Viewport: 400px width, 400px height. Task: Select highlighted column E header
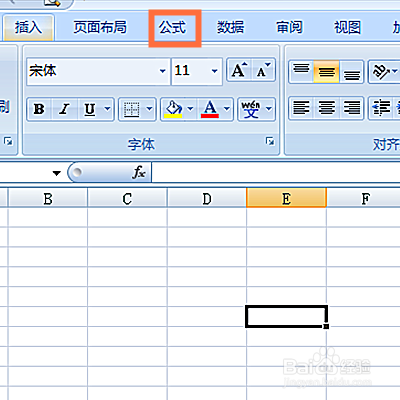point(286,198)
